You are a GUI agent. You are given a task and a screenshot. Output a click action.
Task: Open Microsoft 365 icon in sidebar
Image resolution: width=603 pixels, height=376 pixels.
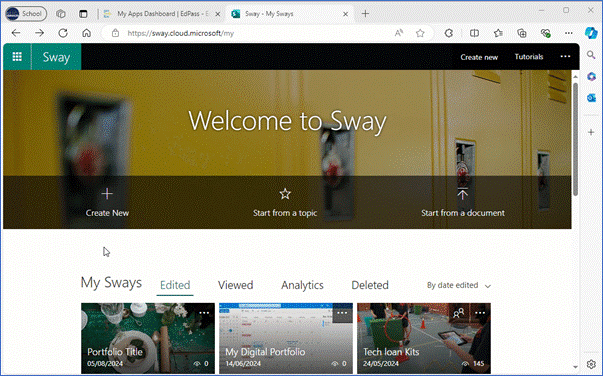(591, 77)
